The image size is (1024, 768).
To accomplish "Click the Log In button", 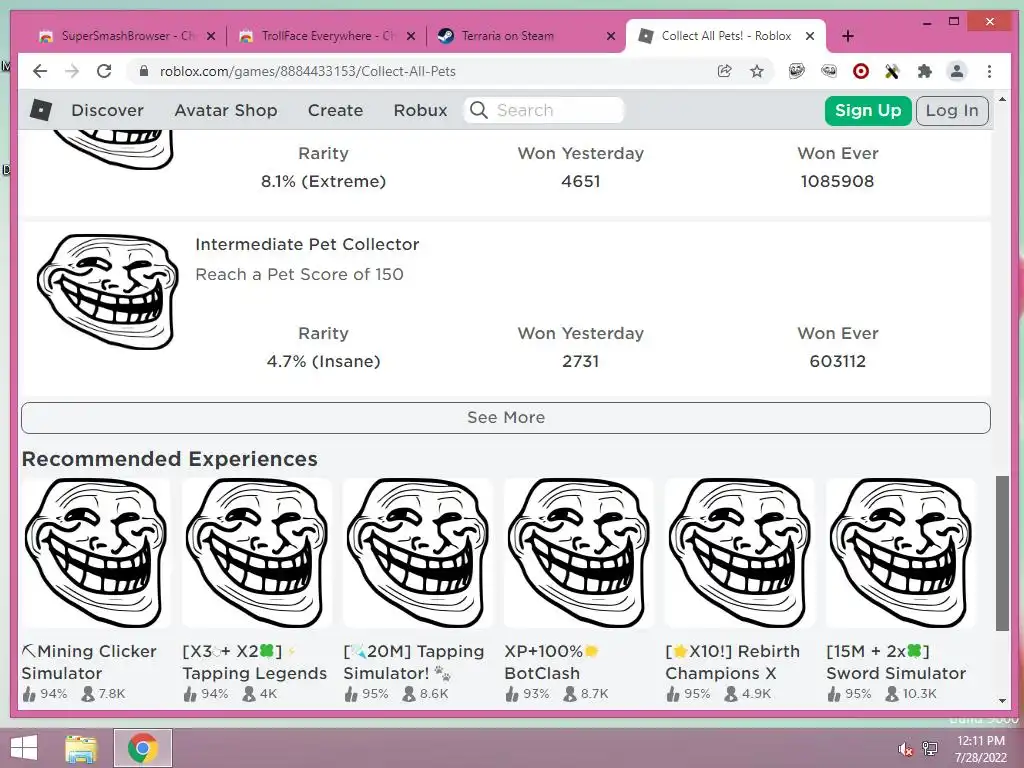I will pyautogui.click(x=952, y=110).
